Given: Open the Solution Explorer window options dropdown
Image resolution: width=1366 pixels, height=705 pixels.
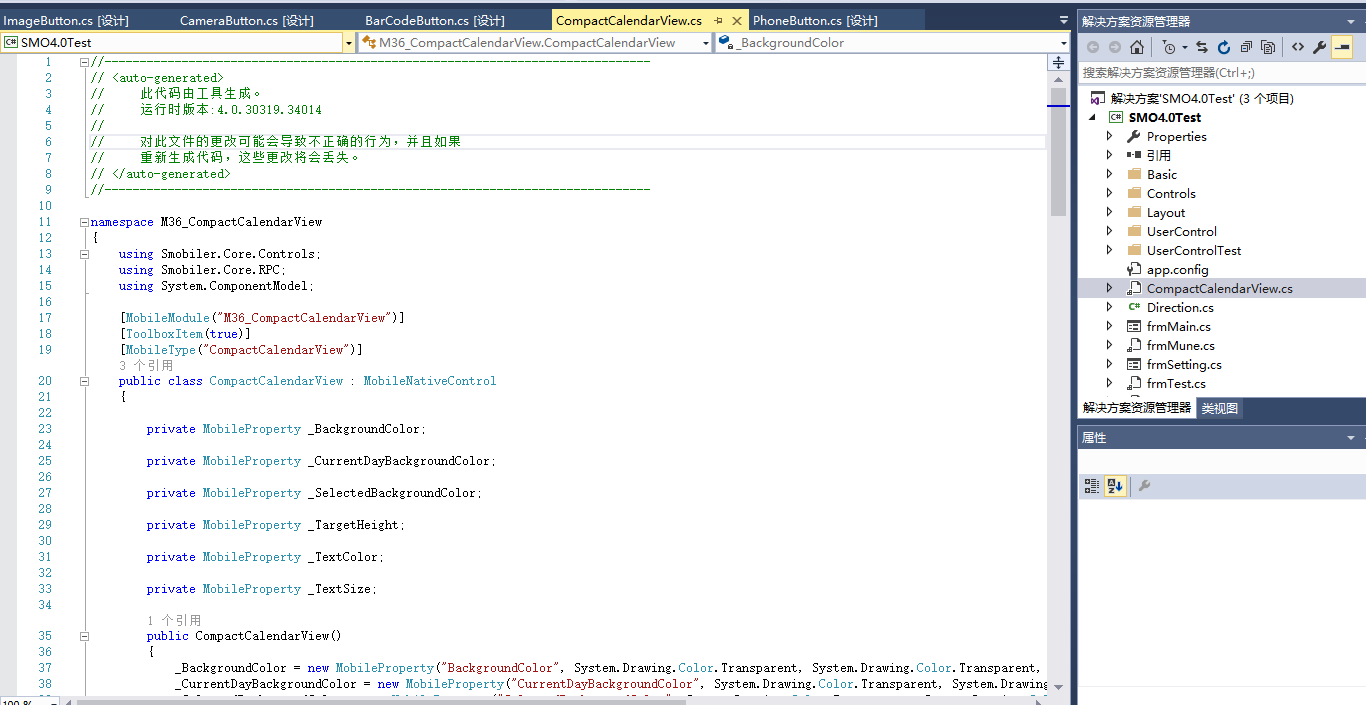Looking at the screenshot, I should [1351, 21].
